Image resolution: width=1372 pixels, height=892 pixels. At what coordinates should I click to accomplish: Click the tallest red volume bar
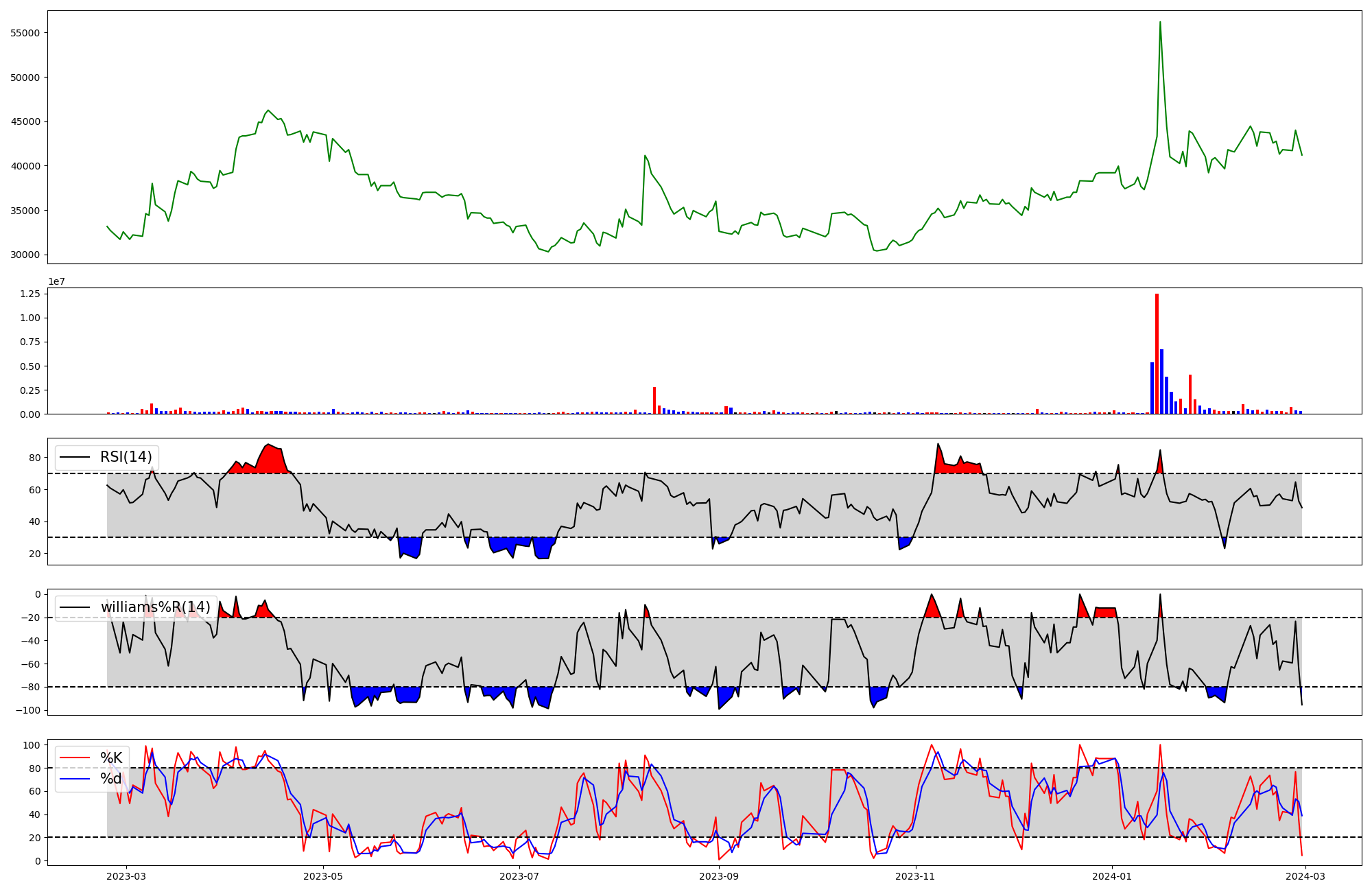pyautogui.click(x=1157, y=353)
